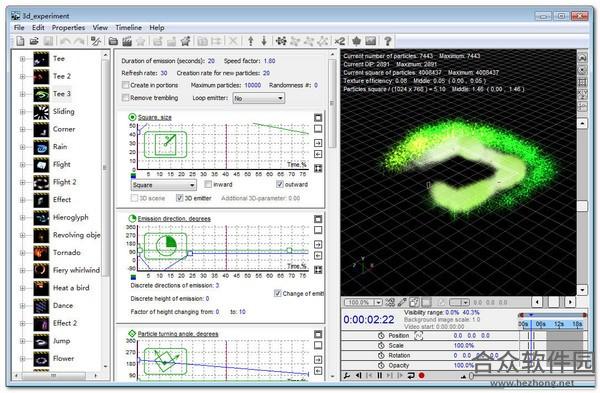Pause the preview playback
Image resolution: width=600 pixels, height=393 pixels.
(x=379, y=376)
